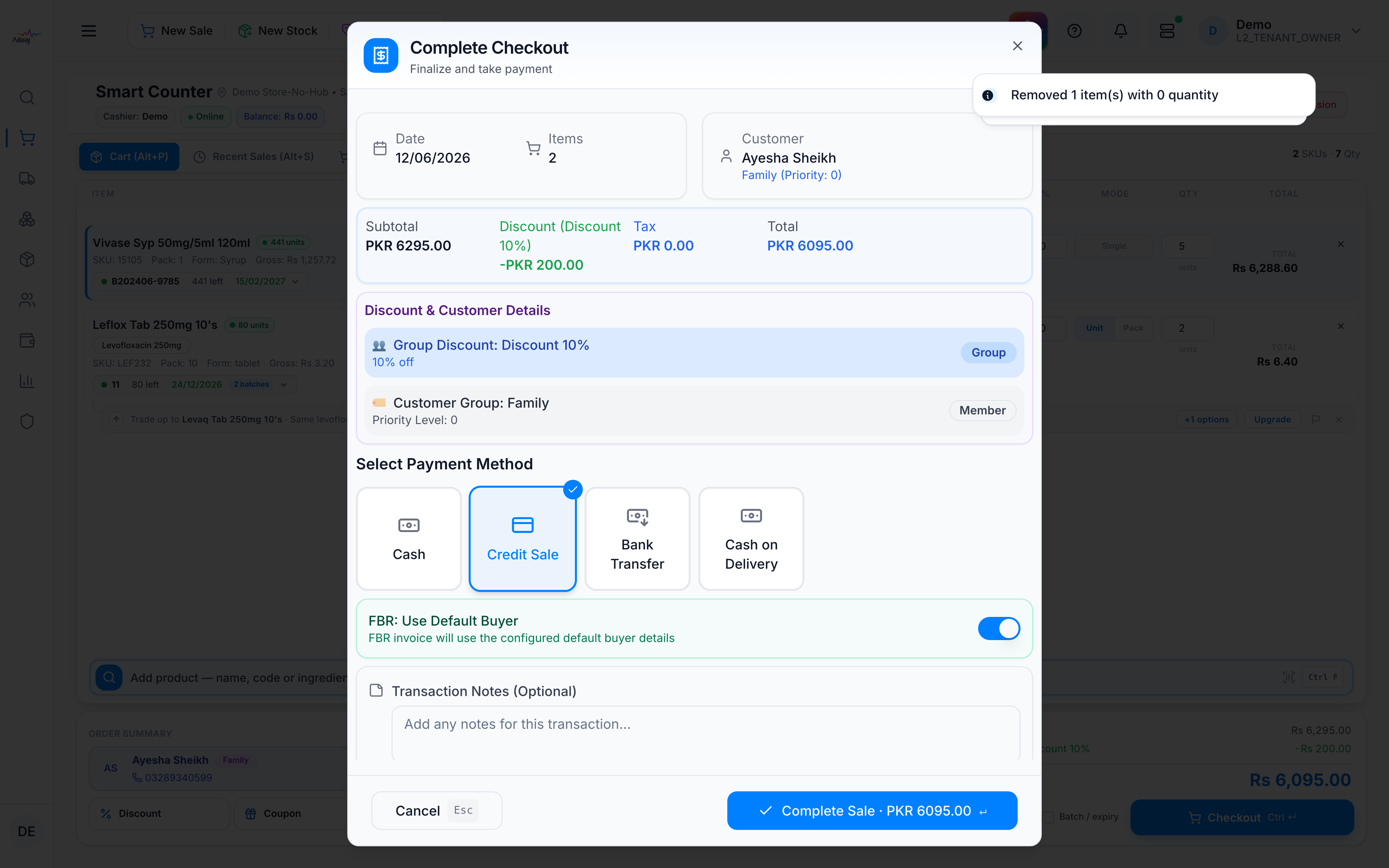Open New Stock from top toolbar
Screen dimensions: 1389x868
coord(278,31)
